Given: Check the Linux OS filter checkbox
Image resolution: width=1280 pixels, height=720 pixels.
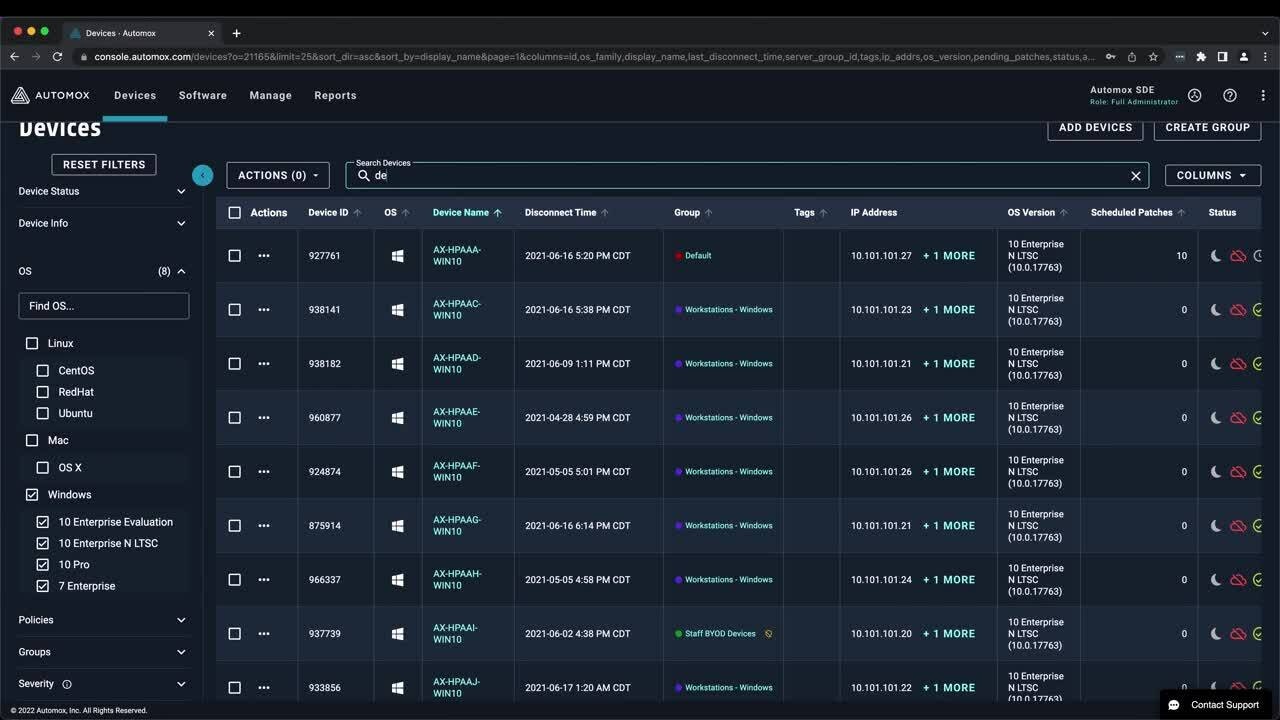Looking at the screenshot, I should tap(32, 343).
